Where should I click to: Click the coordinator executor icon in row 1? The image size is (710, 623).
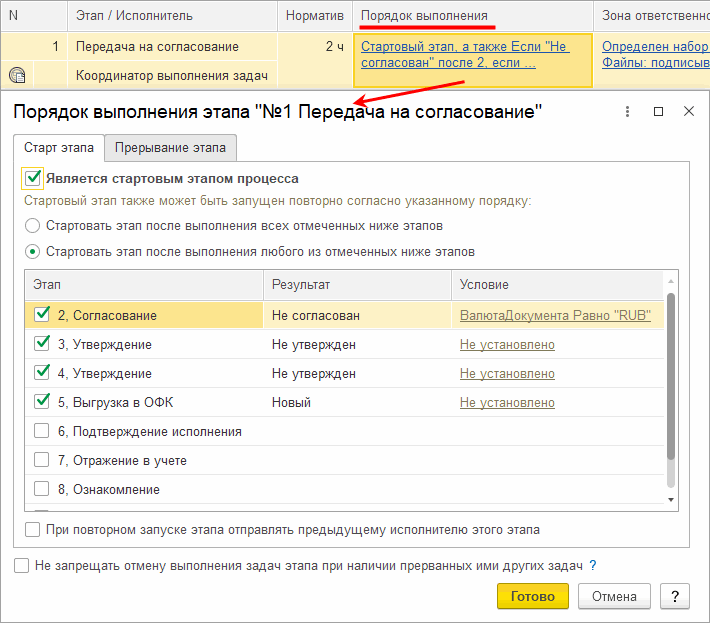point(17,75)
